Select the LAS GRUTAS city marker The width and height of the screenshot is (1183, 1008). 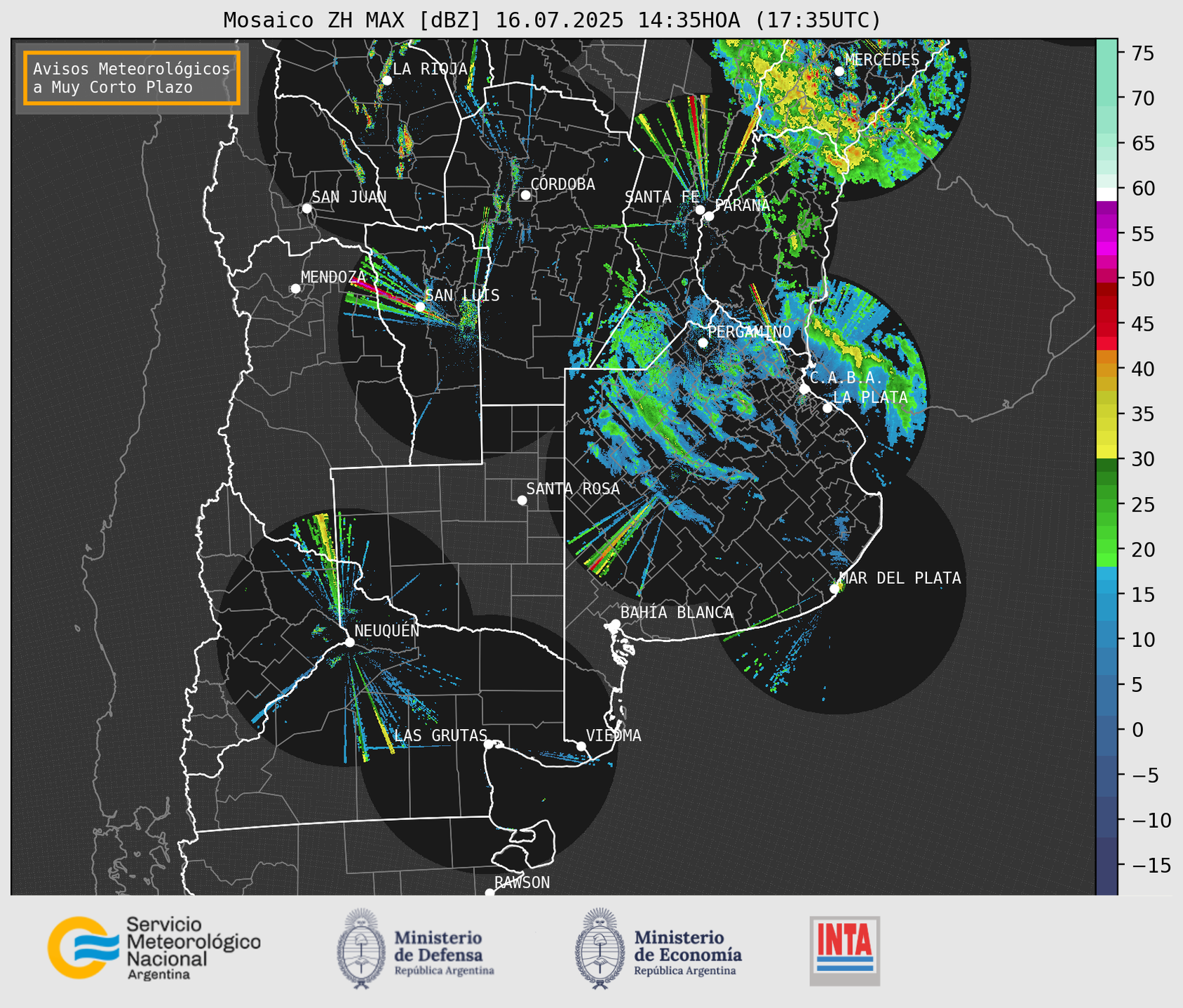[489, 744]
